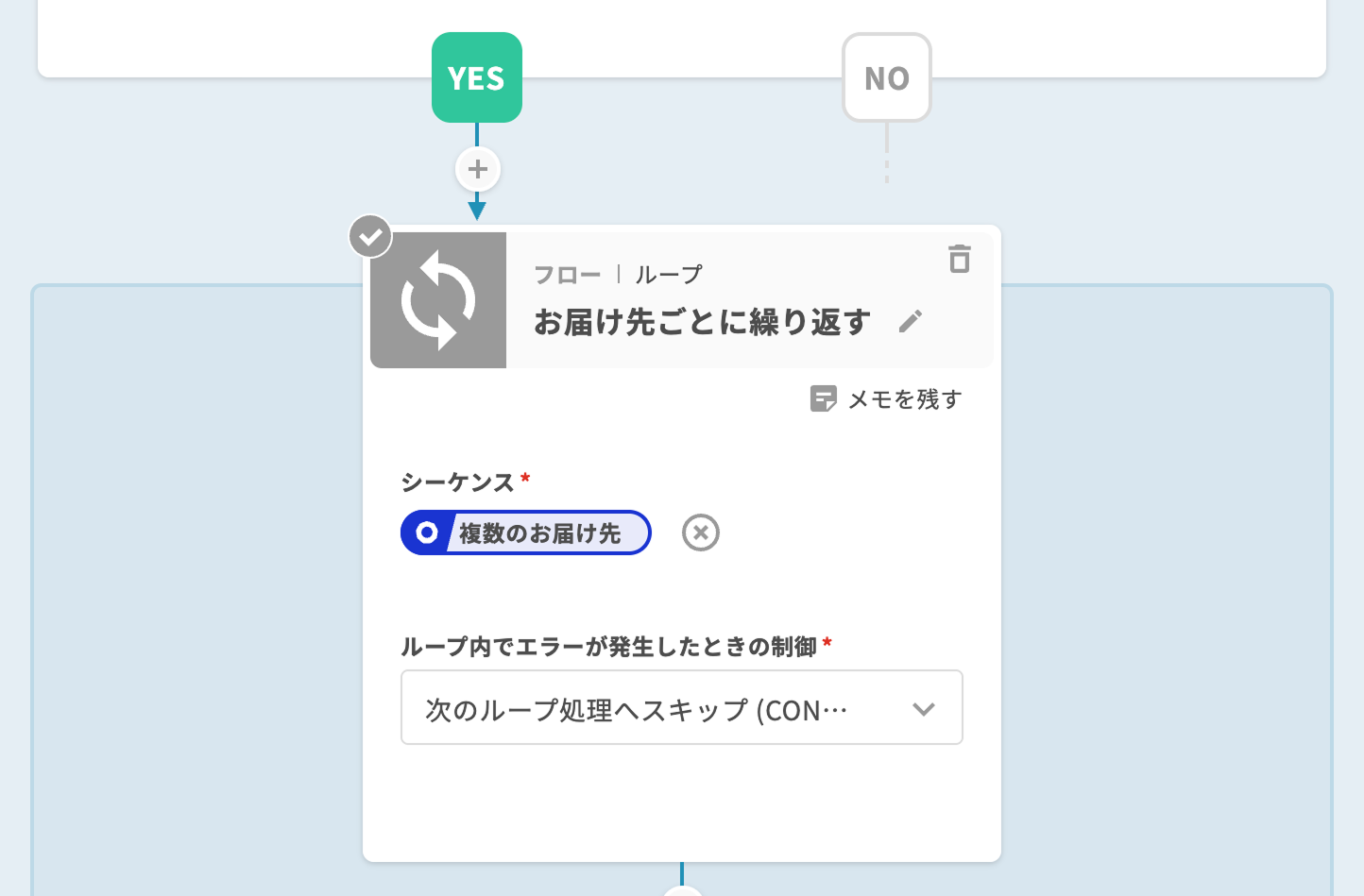Screen dimensions: 1364x896
Task: Click the メモを残す text
Action: tap(904, 399)
